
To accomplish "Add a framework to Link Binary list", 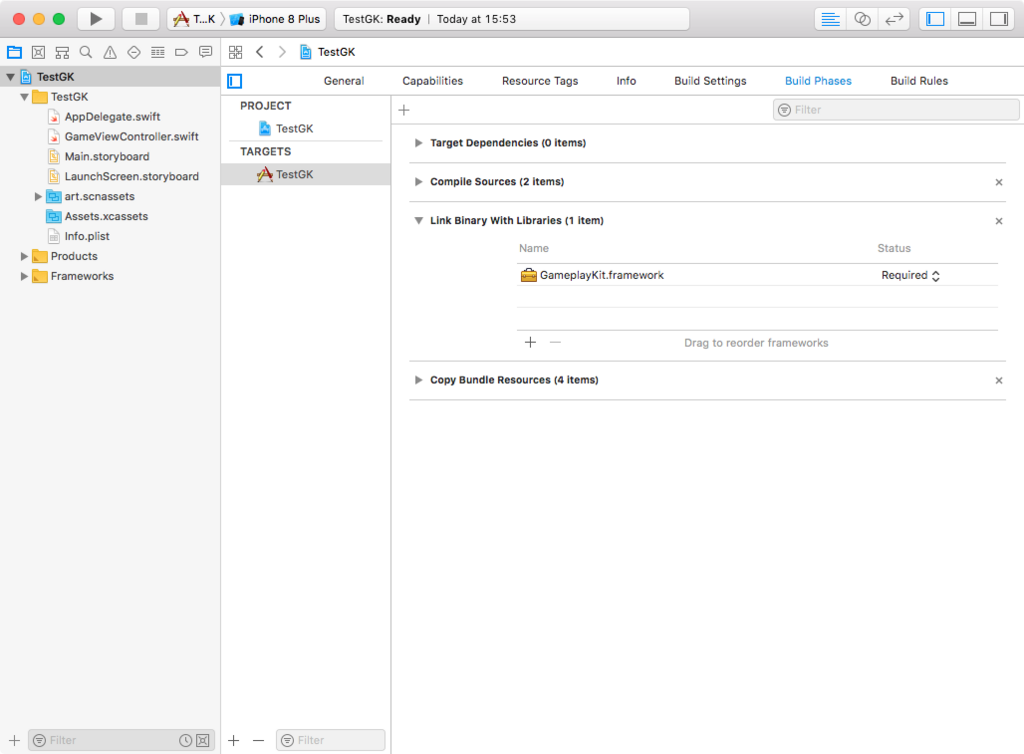I will pyautogui.click(x=530, y=342).
